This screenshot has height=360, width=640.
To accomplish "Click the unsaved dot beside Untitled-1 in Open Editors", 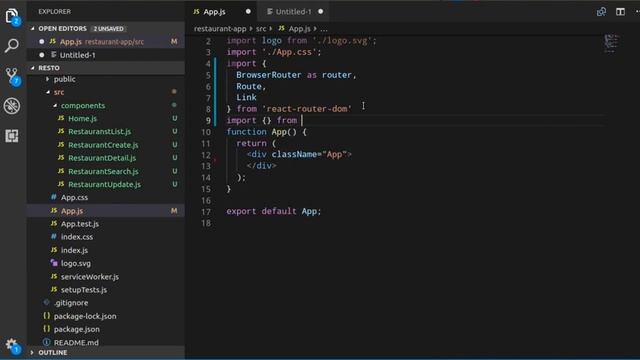I will click(x=42, y=55).
